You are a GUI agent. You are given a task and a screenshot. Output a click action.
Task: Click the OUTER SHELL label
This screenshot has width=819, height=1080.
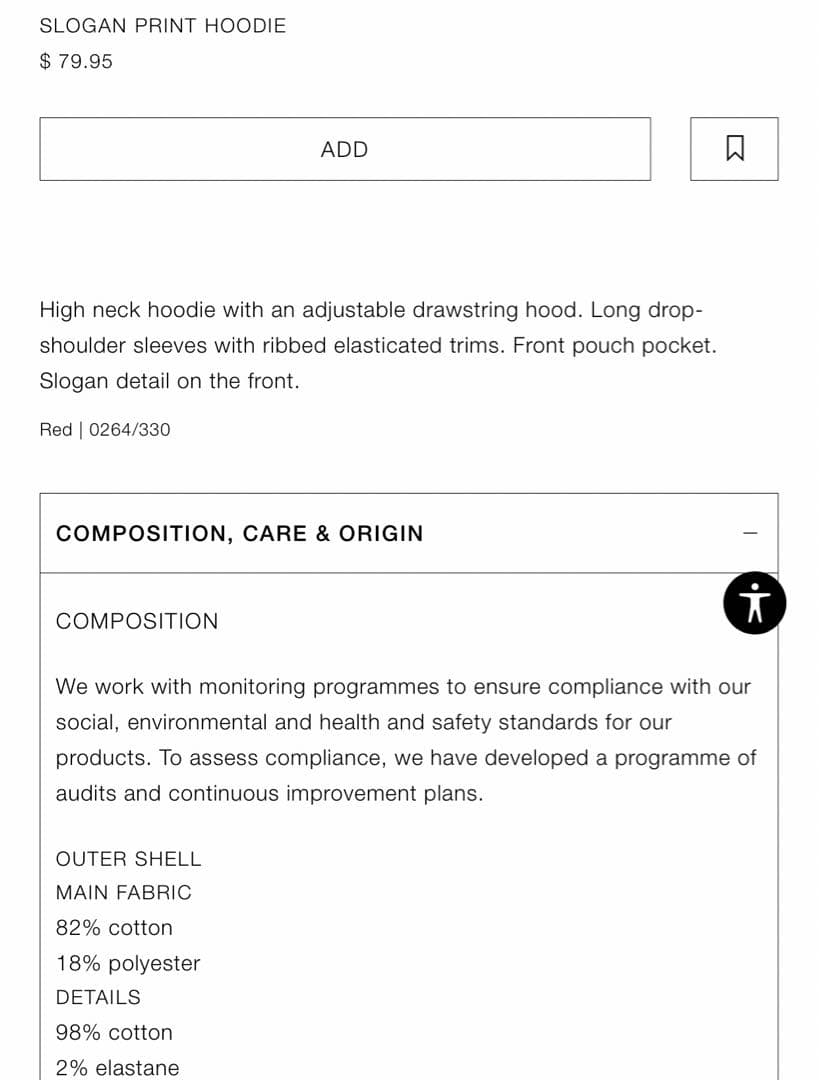(128, 859)
